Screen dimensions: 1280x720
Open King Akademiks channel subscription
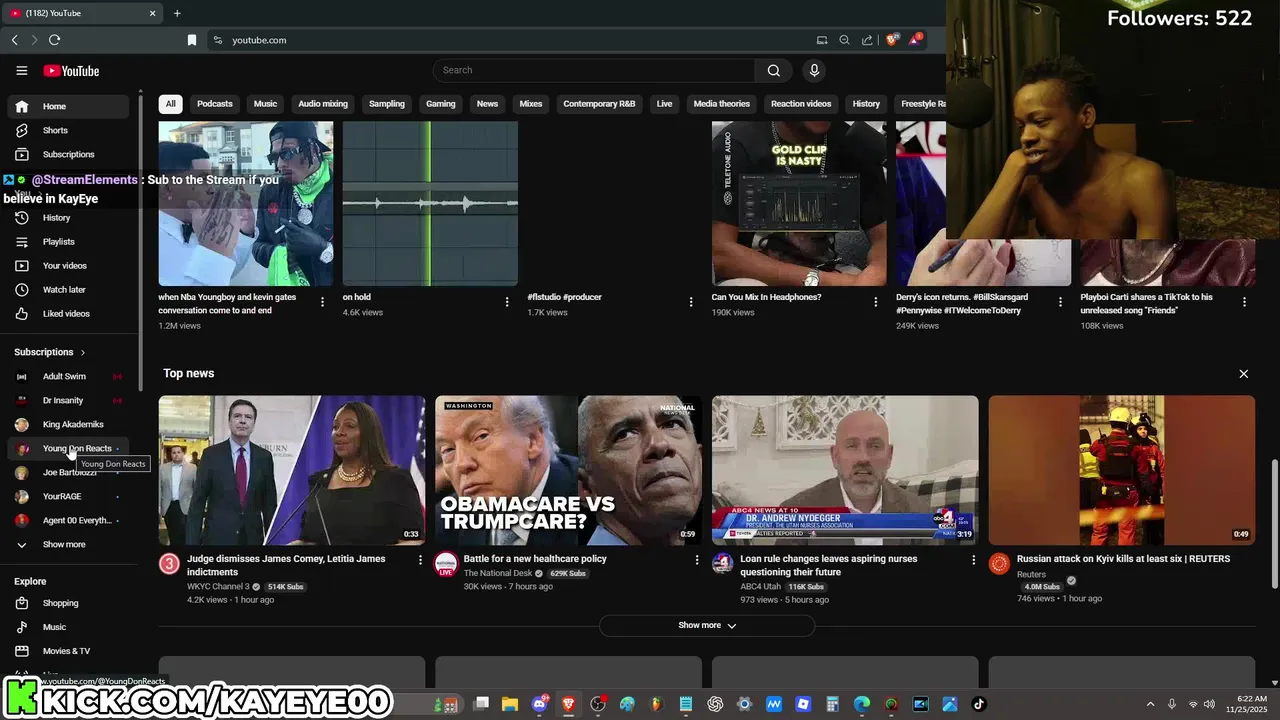[68, 424]
